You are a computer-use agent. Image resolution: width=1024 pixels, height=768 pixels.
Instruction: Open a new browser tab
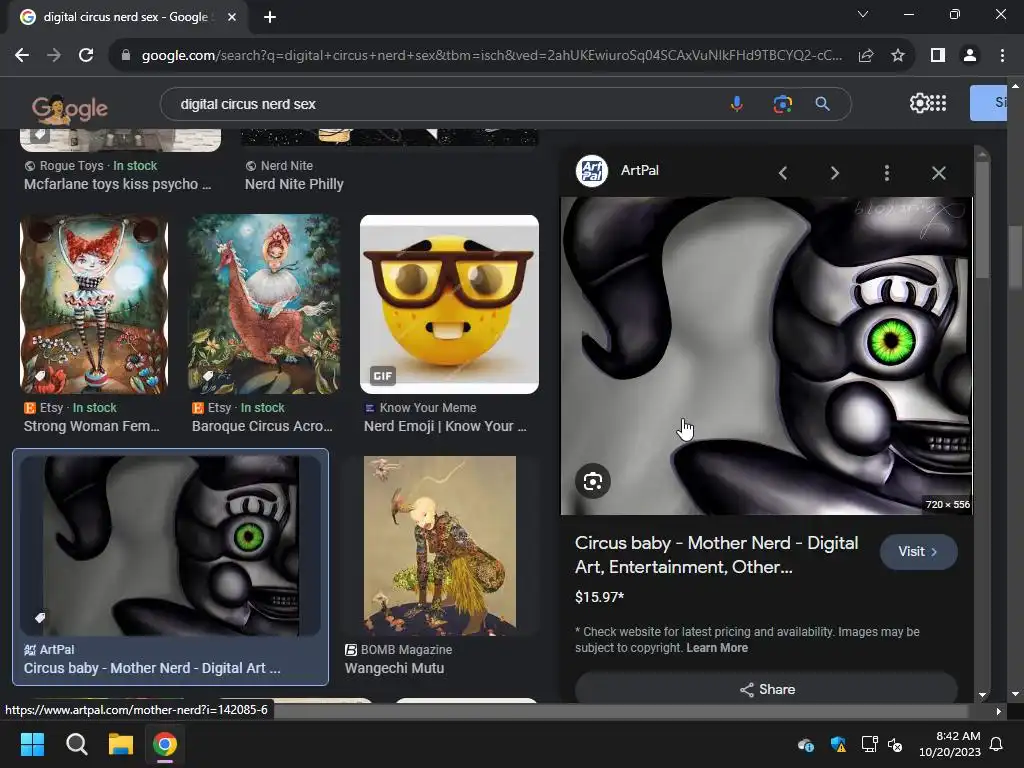click(x=270, y=17)
